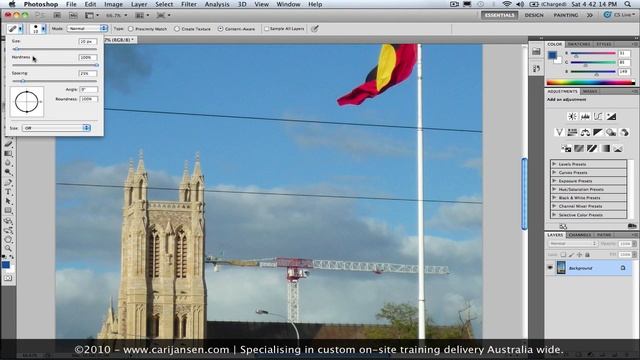The image size is (640, 360).
Task: Open the Filter menu
Action: 189,4
